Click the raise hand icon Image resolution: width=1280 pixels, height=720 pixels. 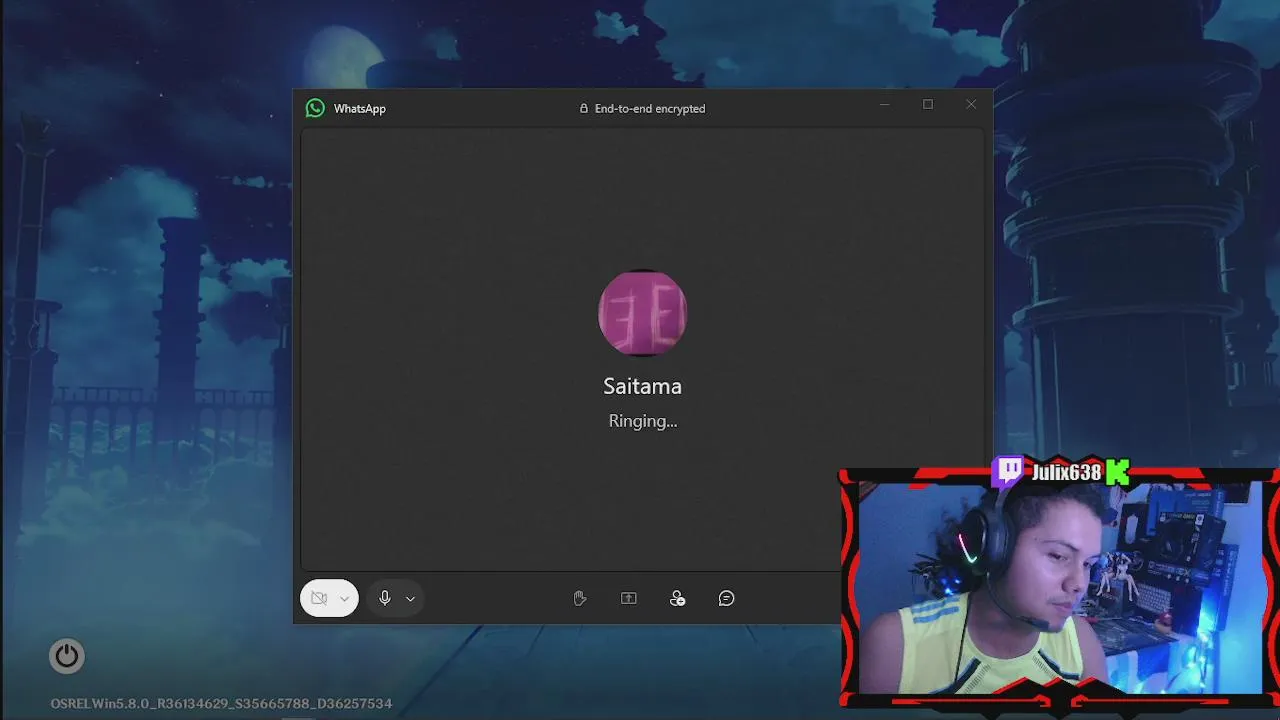579,598
